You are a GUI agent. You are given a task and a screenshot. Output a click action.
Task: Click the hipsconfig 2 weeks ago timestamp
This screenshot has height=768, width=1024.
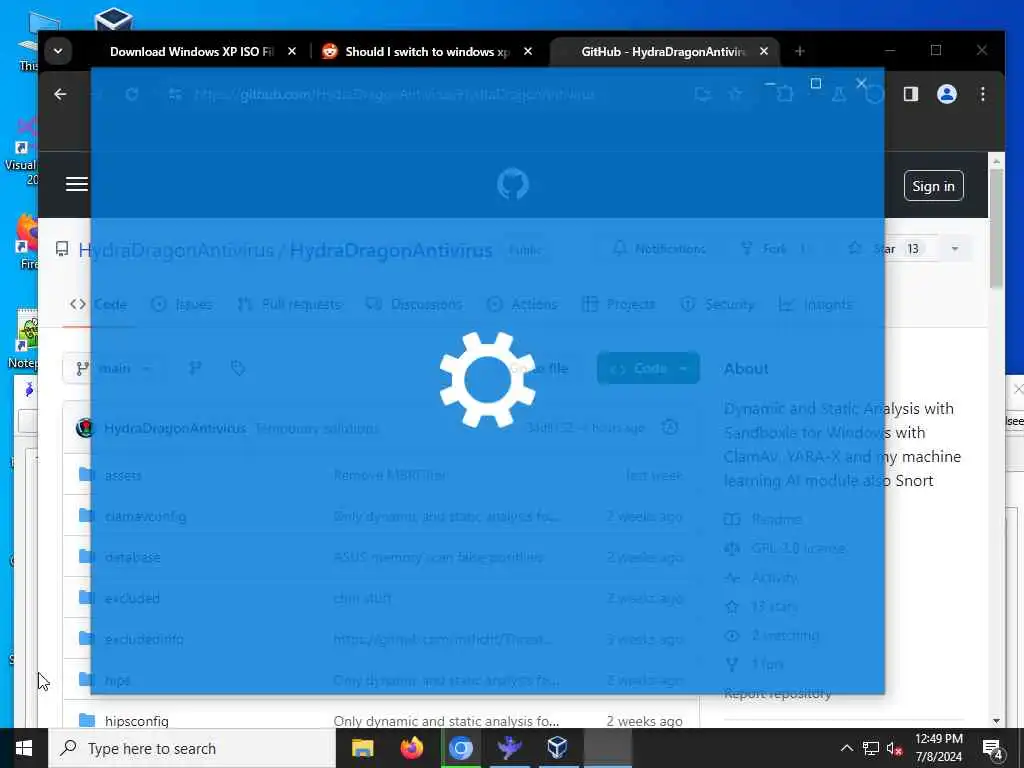[644, 721]
